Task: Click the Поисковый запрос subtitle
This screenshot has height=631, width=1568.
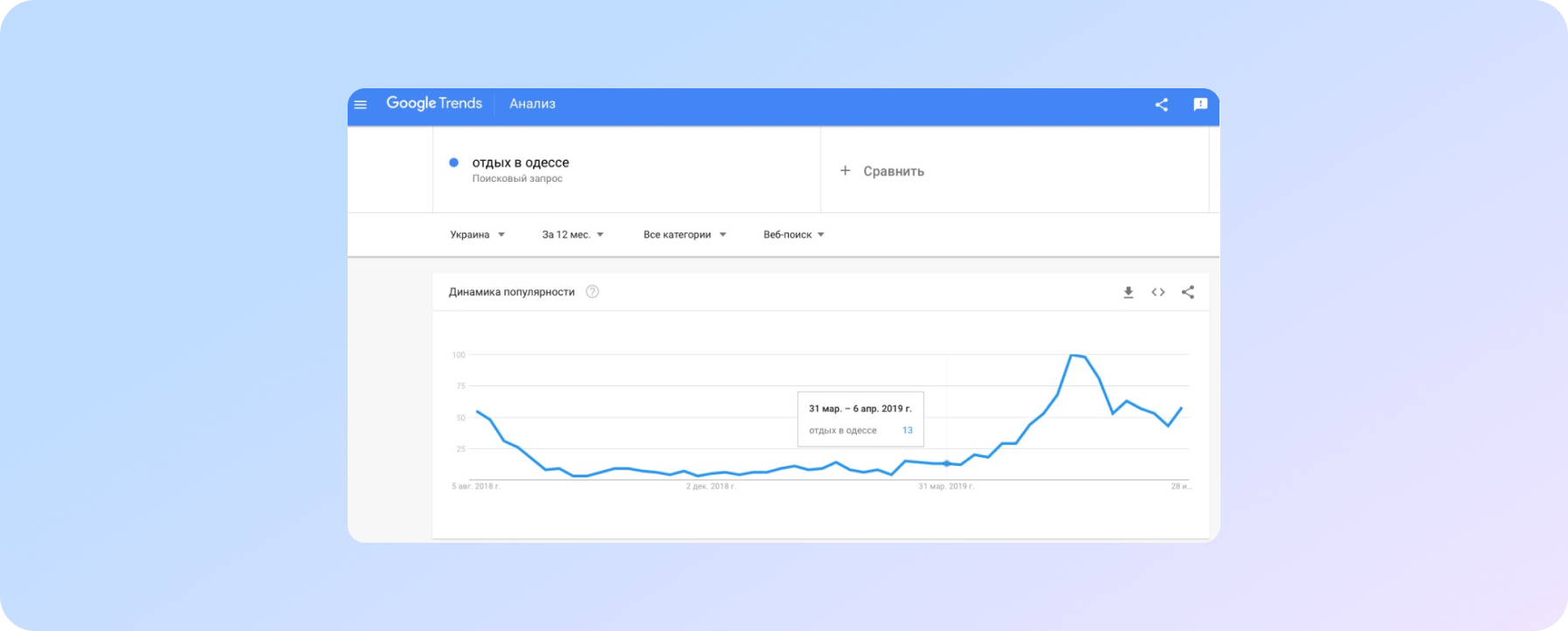Action: coord(517,178)
